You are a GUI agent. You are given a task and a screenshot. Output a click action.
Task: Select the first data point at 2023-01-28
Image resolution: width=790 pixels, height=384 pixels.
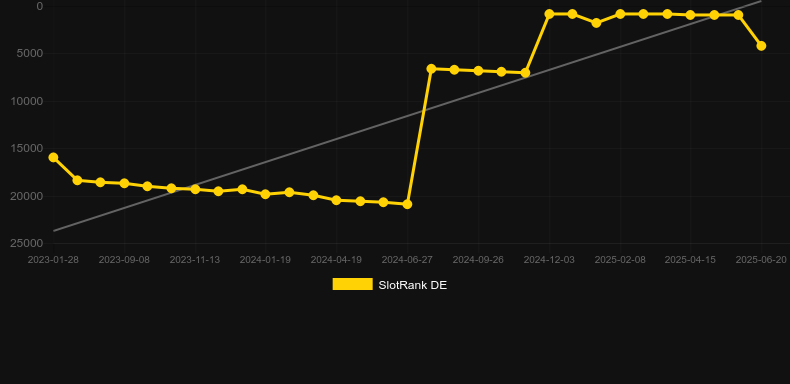point(53,158)
